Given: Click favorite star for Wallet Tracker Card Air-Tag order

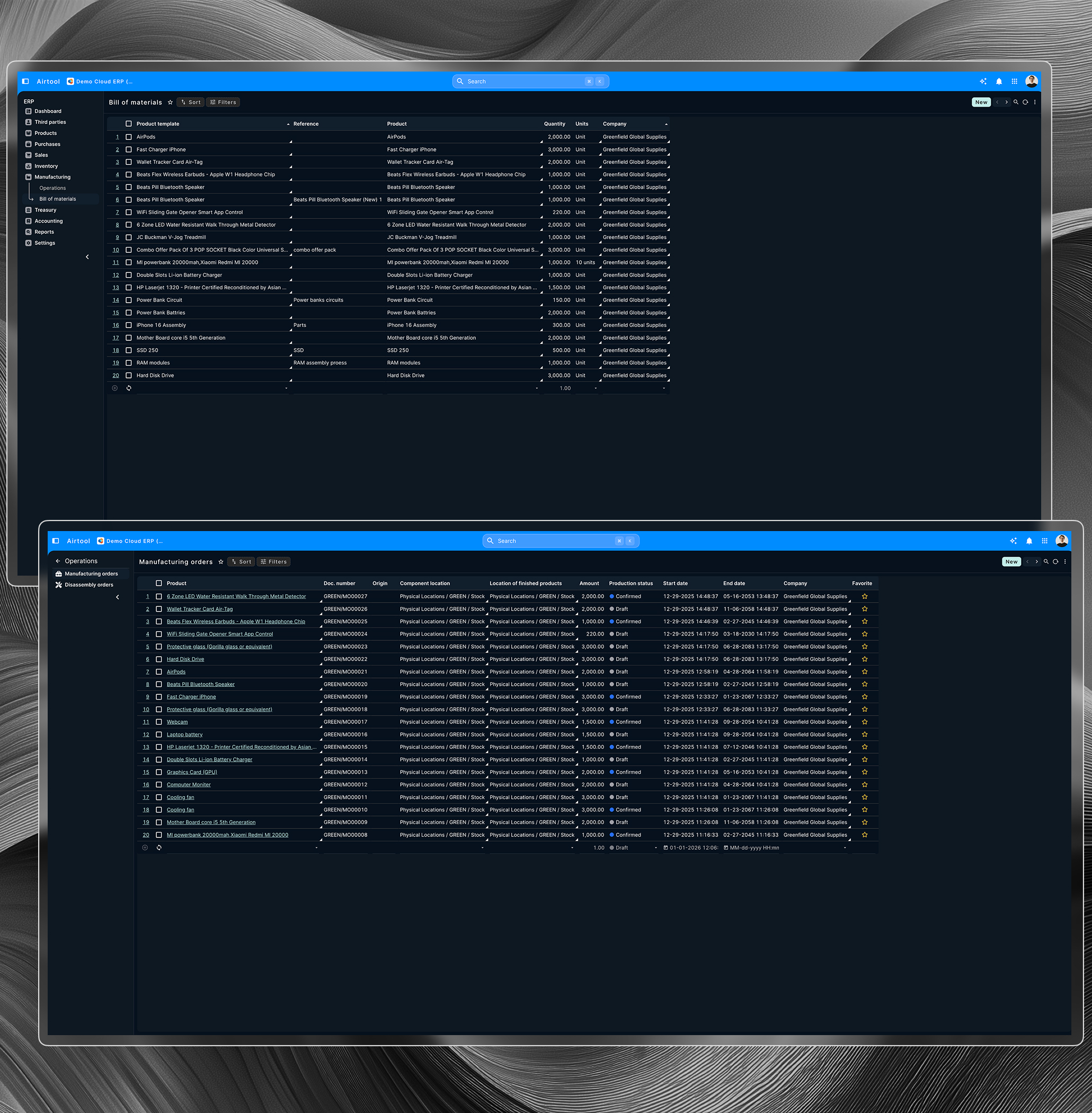Looking at the screenshot, I should pos(864,609).
